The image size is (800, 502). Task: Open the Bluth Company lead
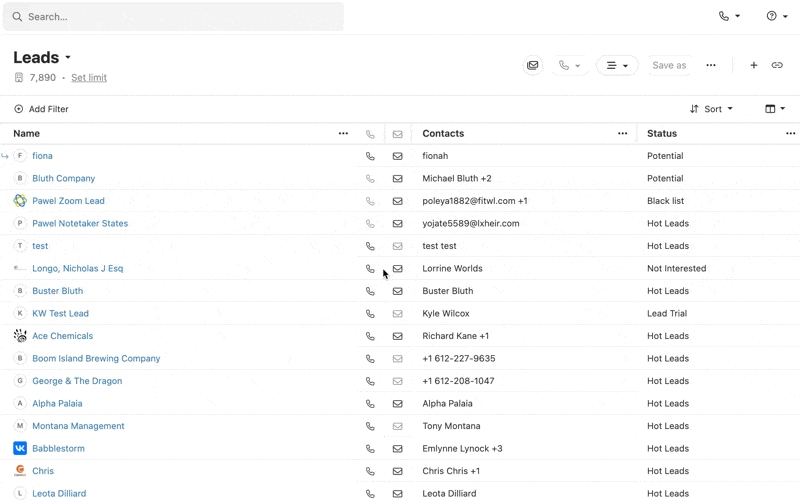(64, 179)
